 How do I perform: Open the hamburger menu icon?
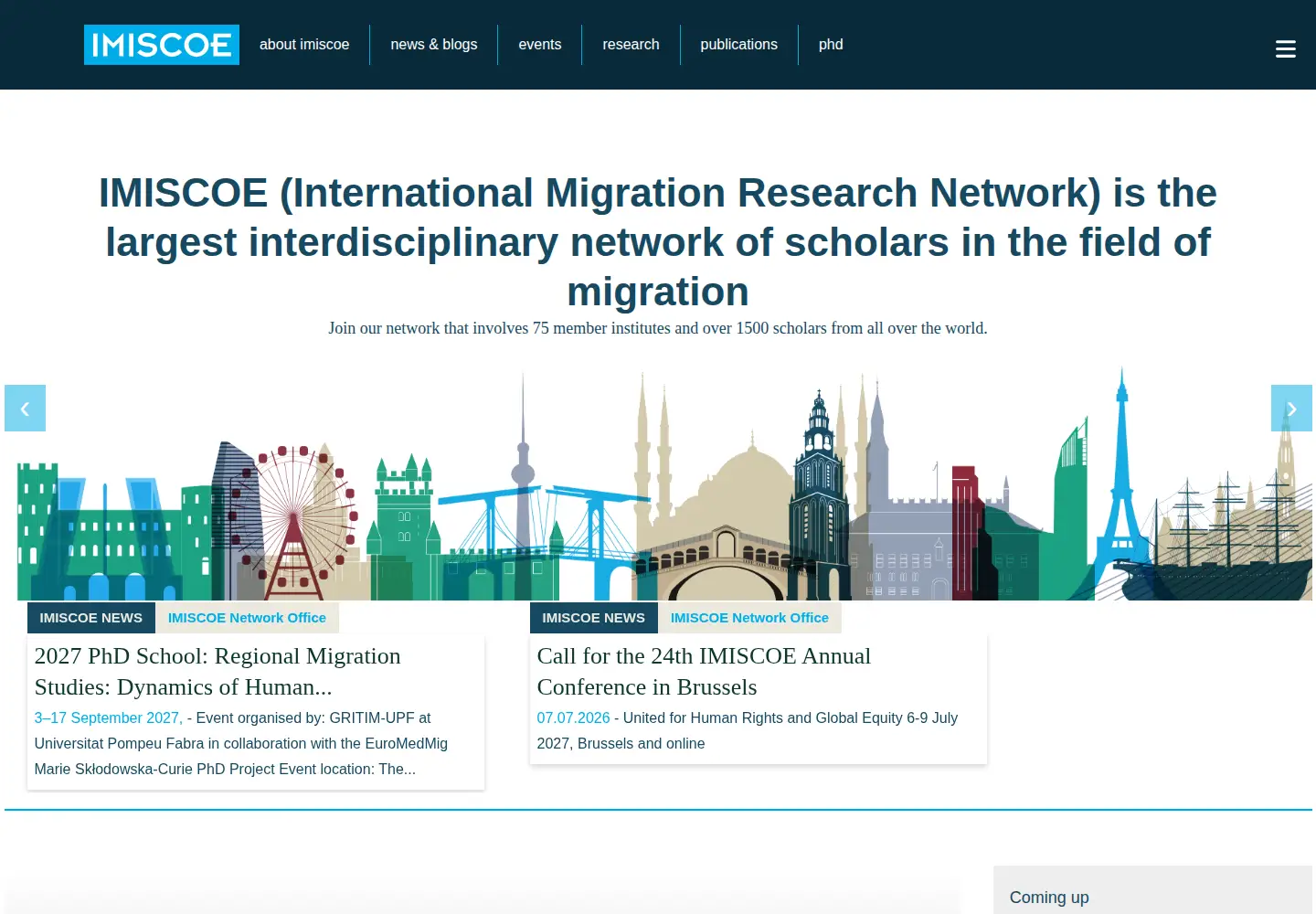(1285, 48)
